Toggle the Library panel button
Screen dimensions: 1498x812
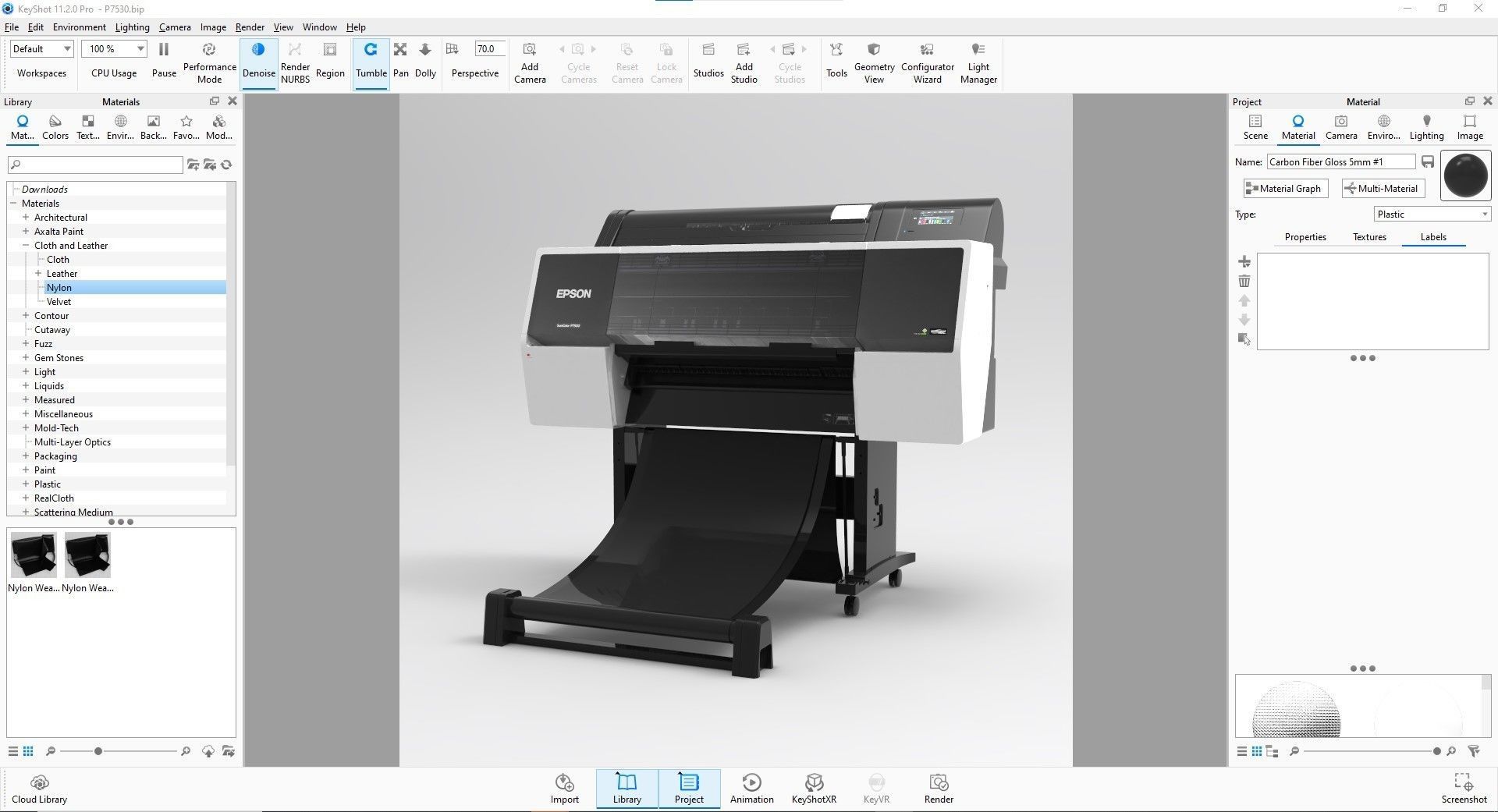pyautogui.click(x=627, y=789)
